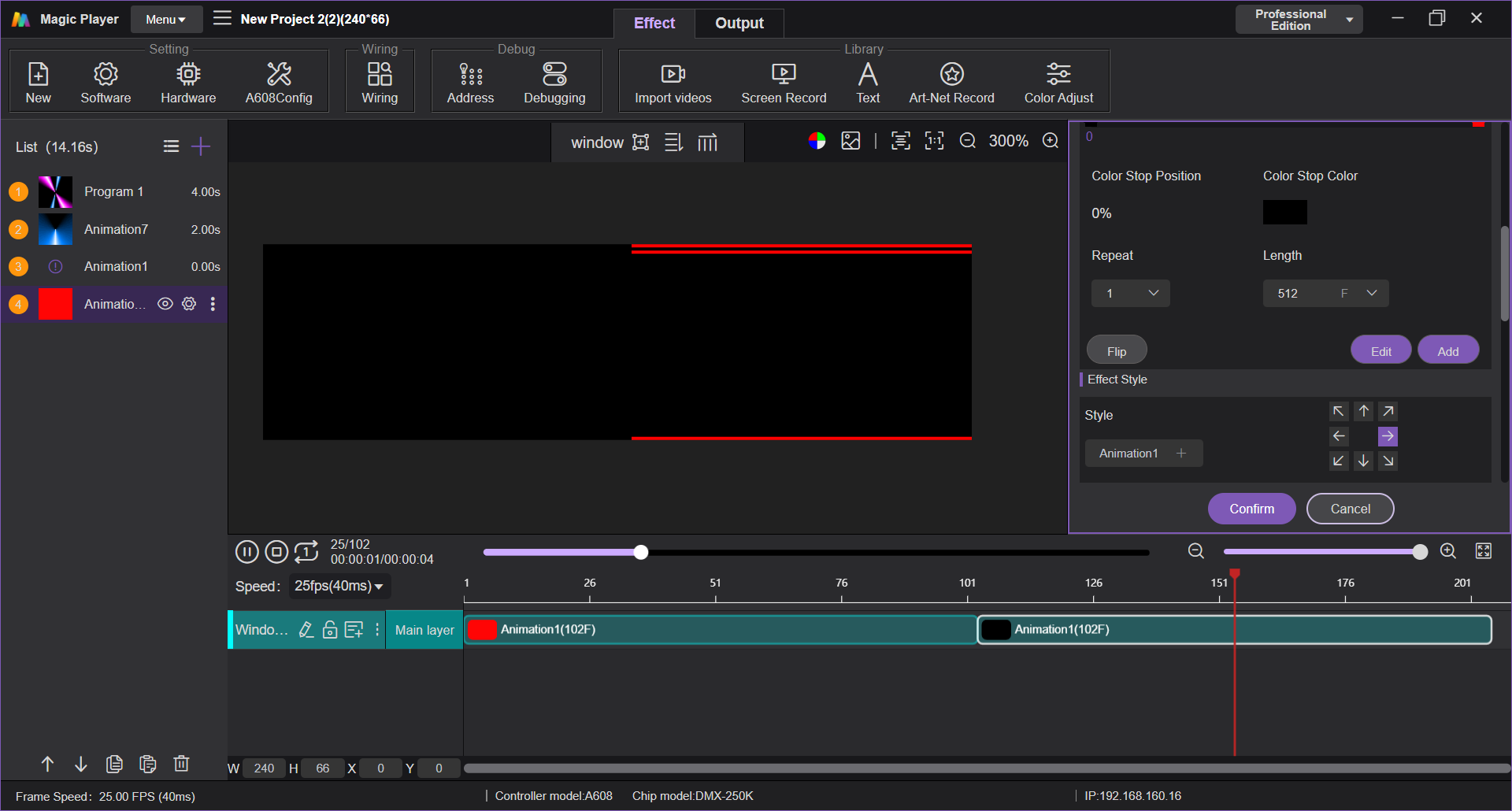The width and height of the screenshot is (1512, 811).
Task: Pause the playback
Action: (x=246, y=552)
